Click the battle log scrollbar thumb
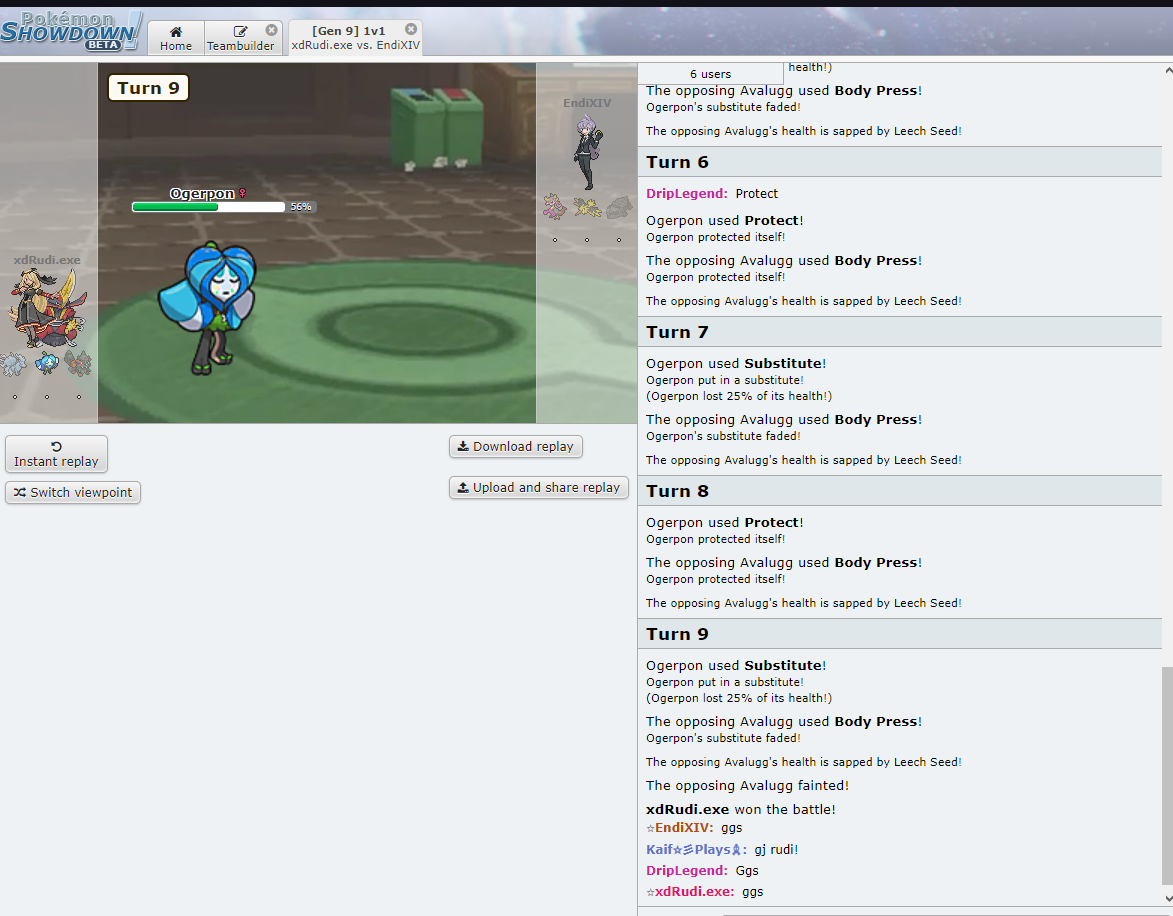Screen dimensions: 1173x916 click(x=1167, y=775)
